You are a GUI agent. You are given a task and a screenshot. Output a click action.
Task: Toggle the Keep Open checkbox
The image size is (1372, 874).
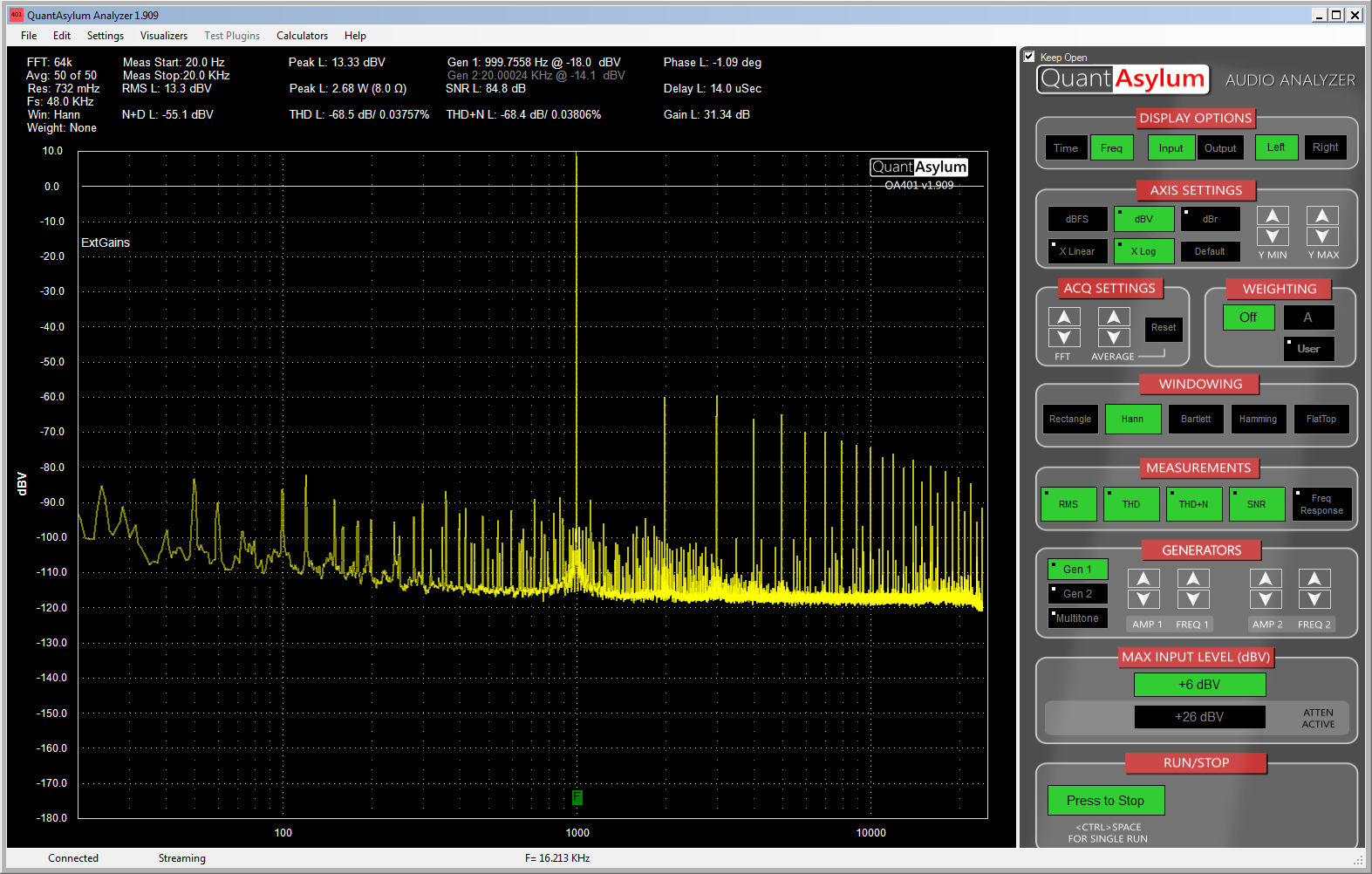[1029, 57]
